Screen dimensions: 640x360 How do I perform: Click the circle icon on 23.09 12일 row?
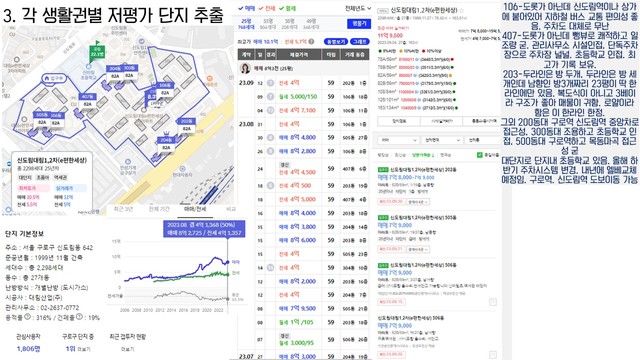click(271, 83)
